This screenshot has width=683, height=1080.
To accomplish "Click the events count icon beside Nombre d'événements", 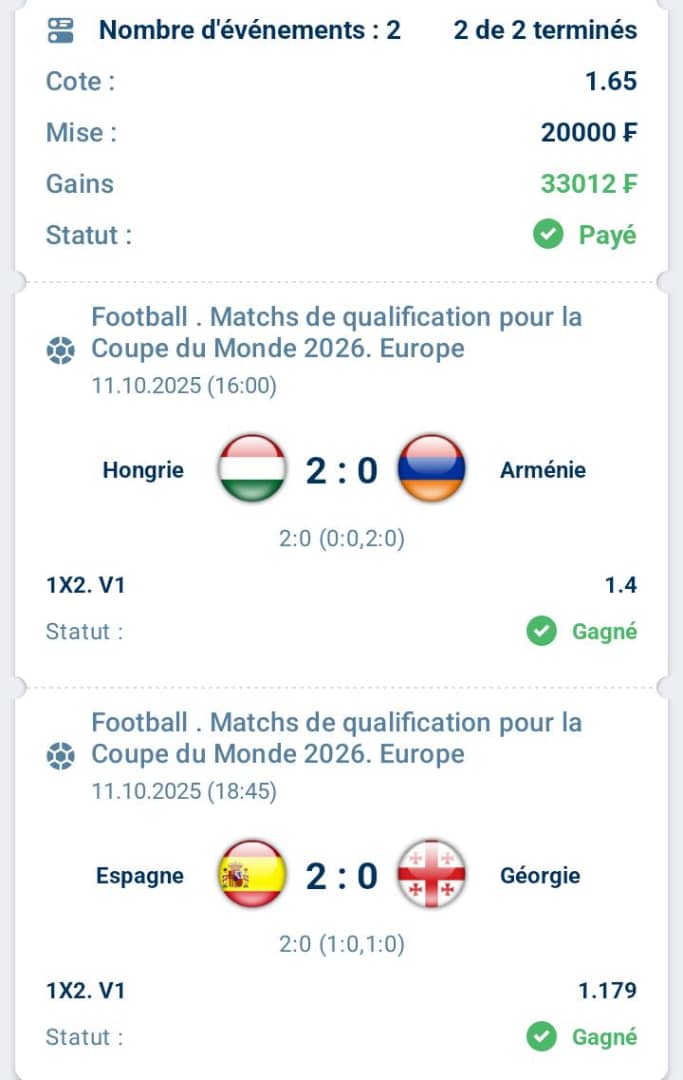I will (x=60, y=30).
